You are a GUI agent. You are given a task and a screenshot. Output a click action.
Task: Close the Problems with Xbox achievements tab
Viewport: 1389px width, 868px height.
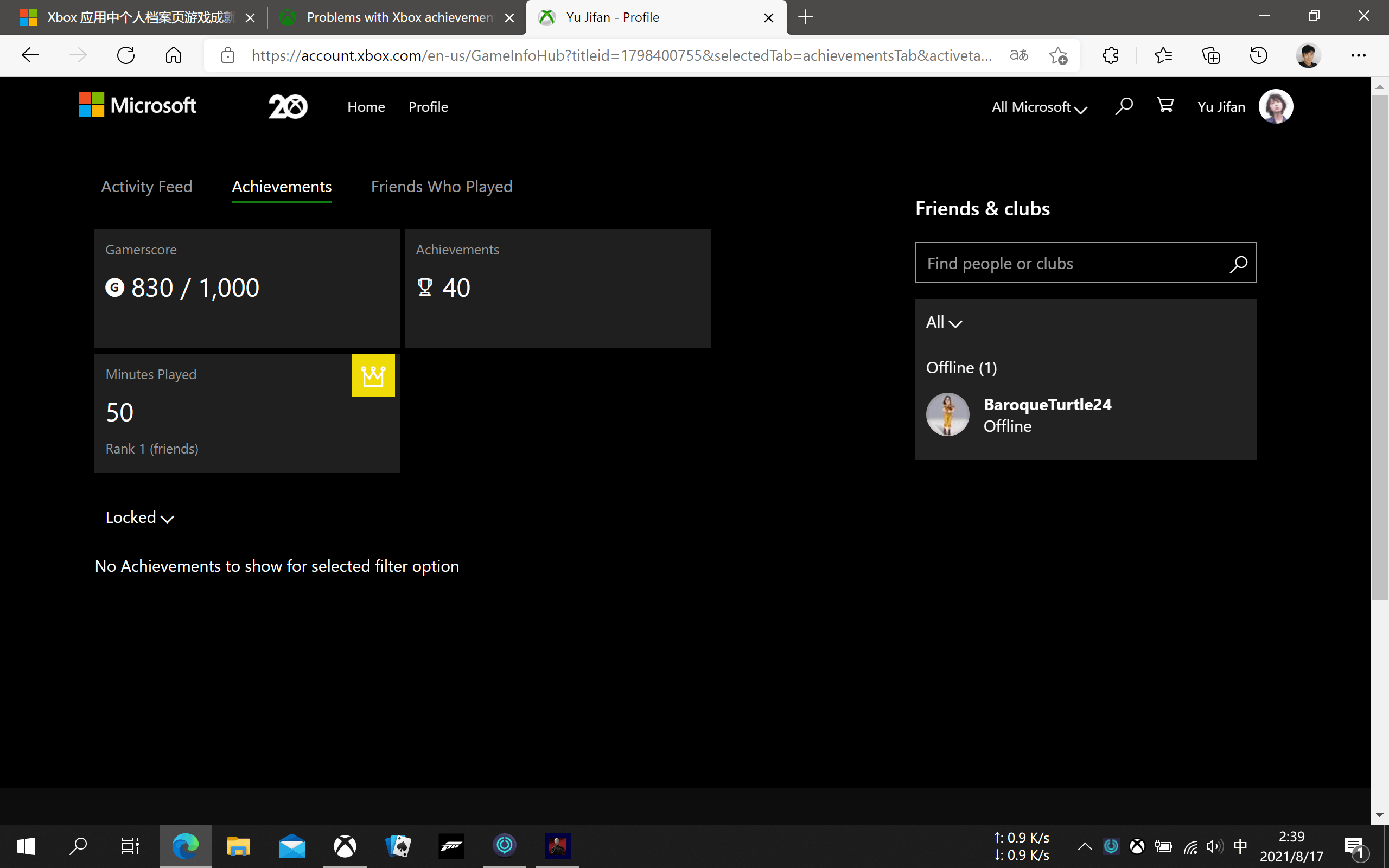pyautogui.click(x=508, y=18)
